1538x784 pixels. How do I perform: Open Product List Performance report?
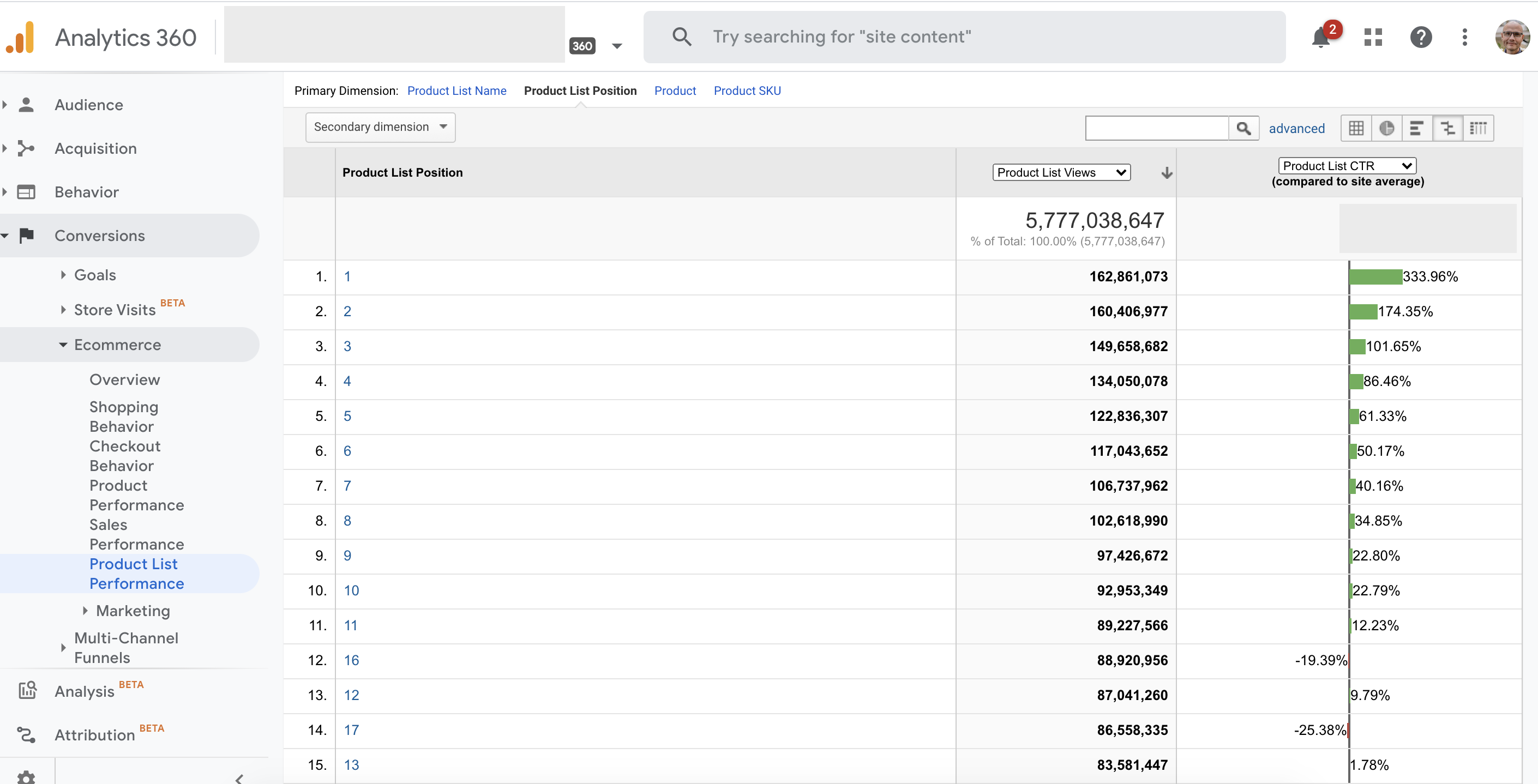(137, 574)
